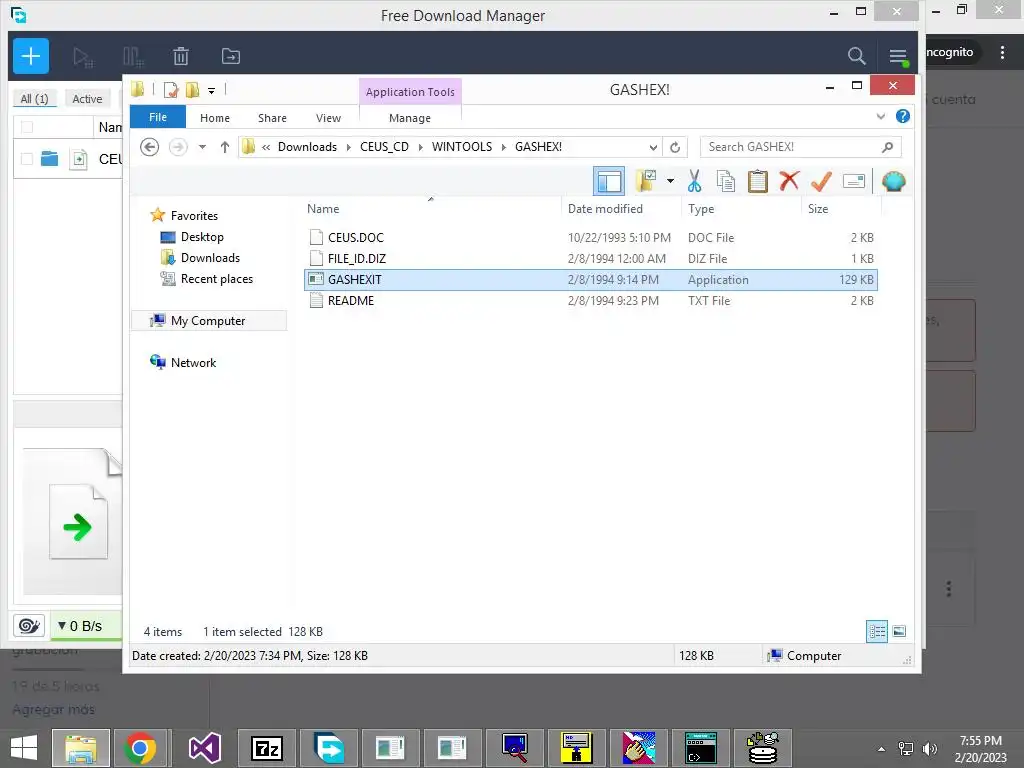Delete selection with the red X icon
The image size is (1024, 768).
pos(789,181)
